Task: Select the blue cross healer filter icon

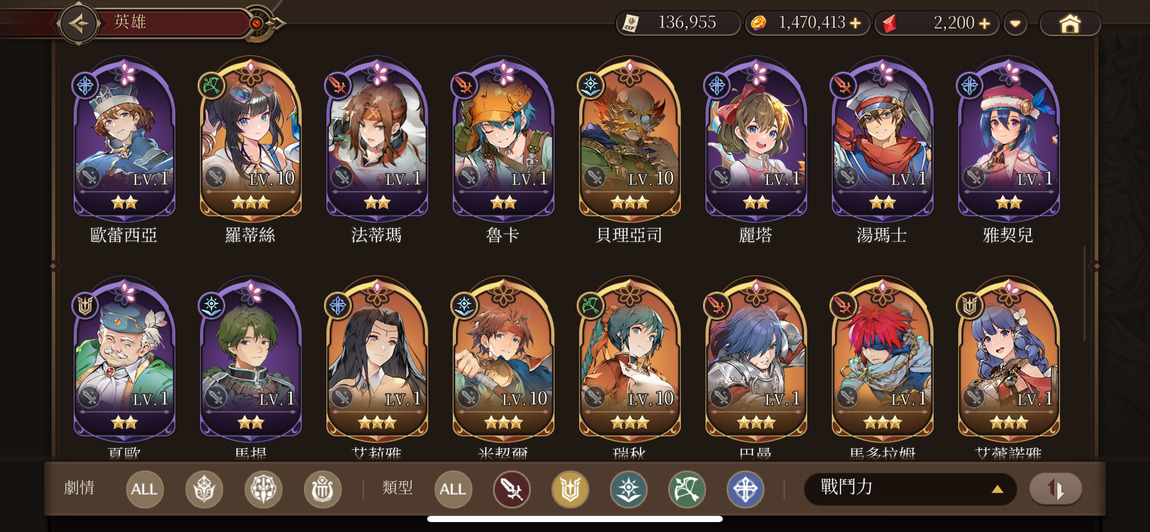Action: [x=745, y=489]
